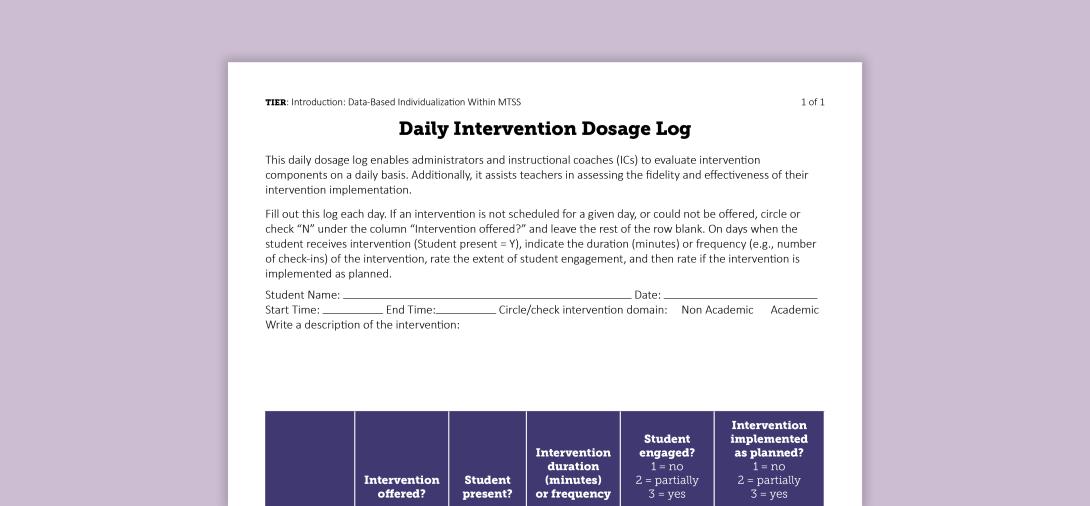Click the End Time blank field

(465, 311)
